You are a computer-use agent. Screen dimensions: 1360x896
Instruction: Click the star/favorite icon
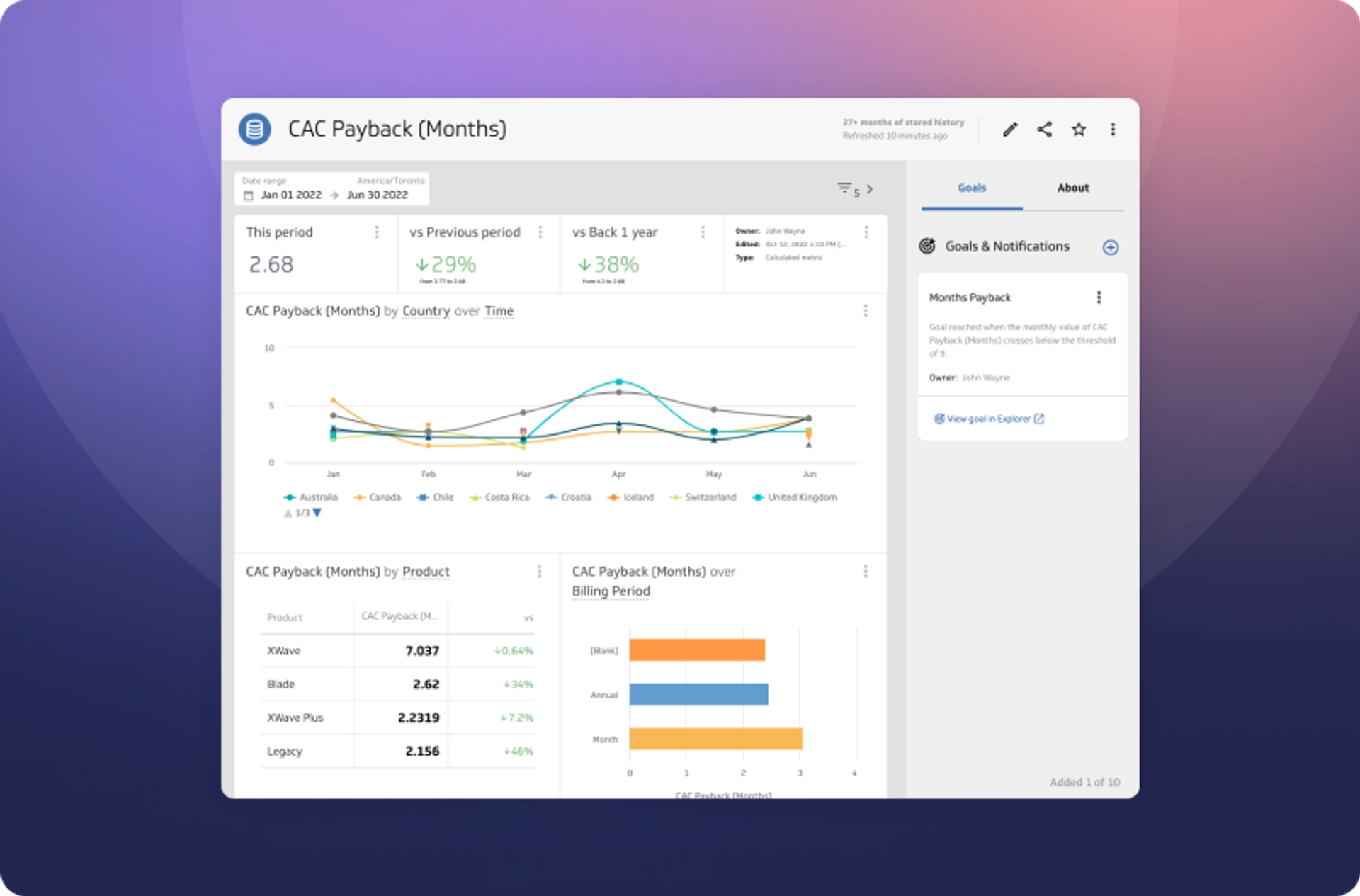[x=1079, y=129]
